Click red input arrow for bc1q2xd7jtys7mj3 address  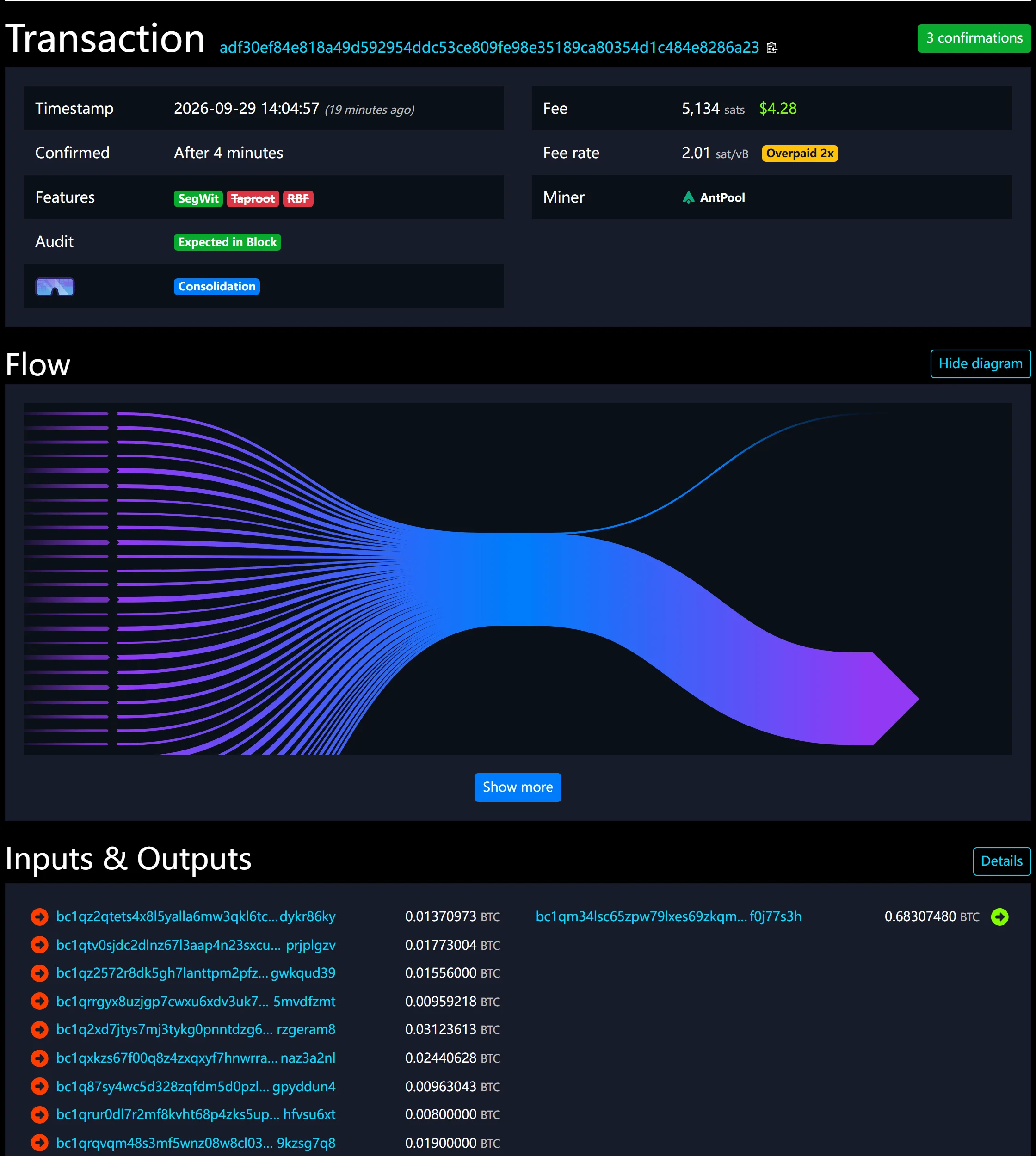click(x=39, y=1029)
